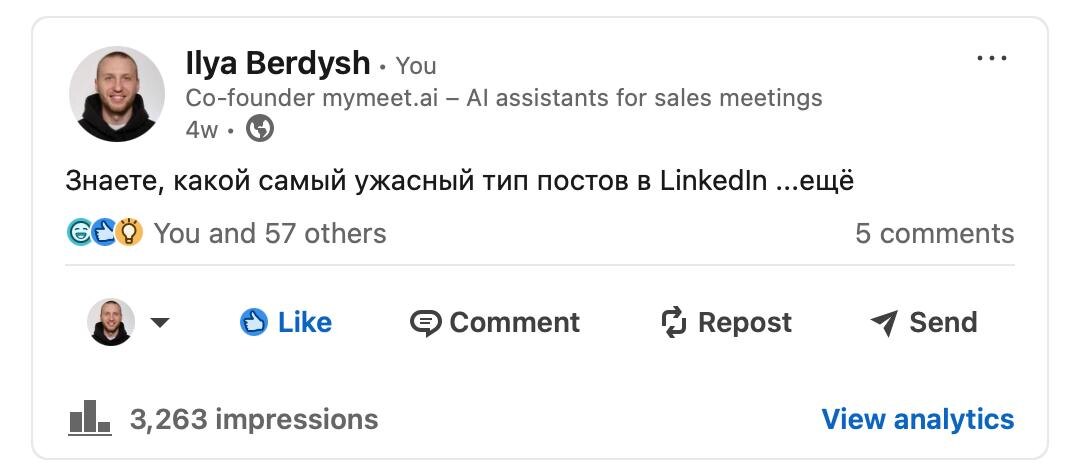Open the reaction emoji icons cluster
This screenshot has width=1086, height=476.
coord(105,233)
